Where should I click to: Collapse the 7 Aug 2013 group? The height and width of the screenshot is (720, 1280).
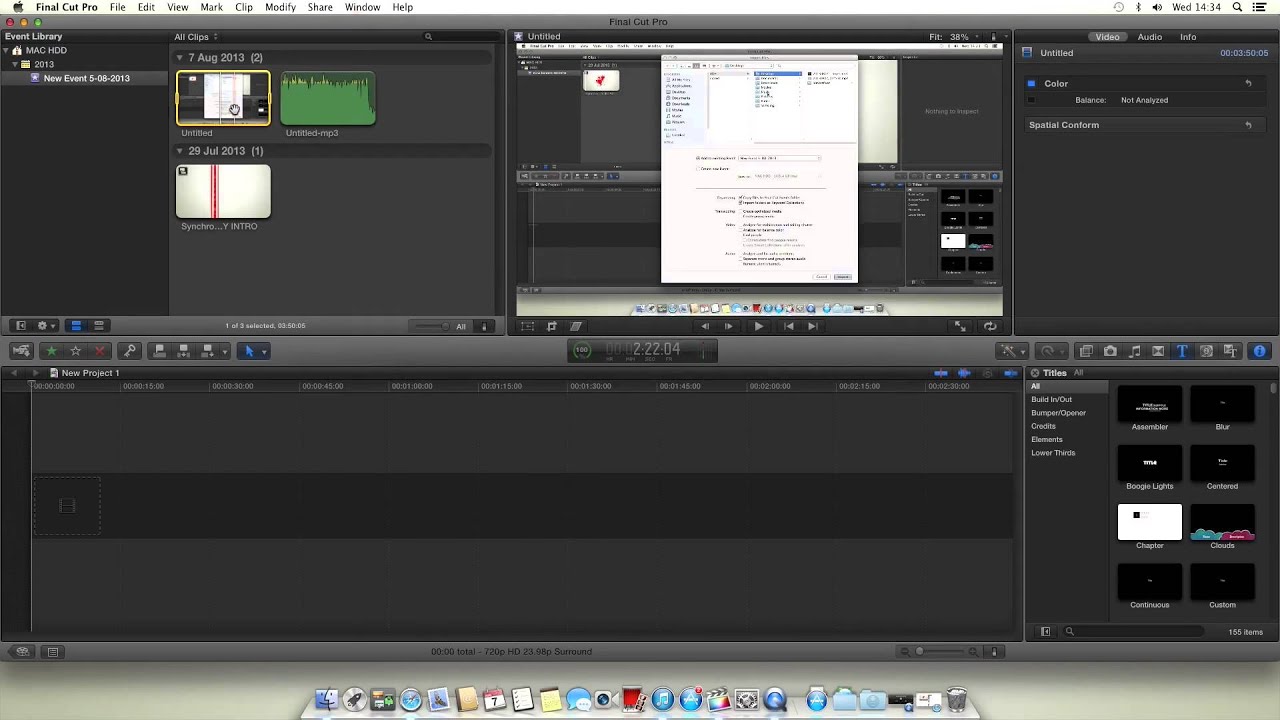(180, 58)
